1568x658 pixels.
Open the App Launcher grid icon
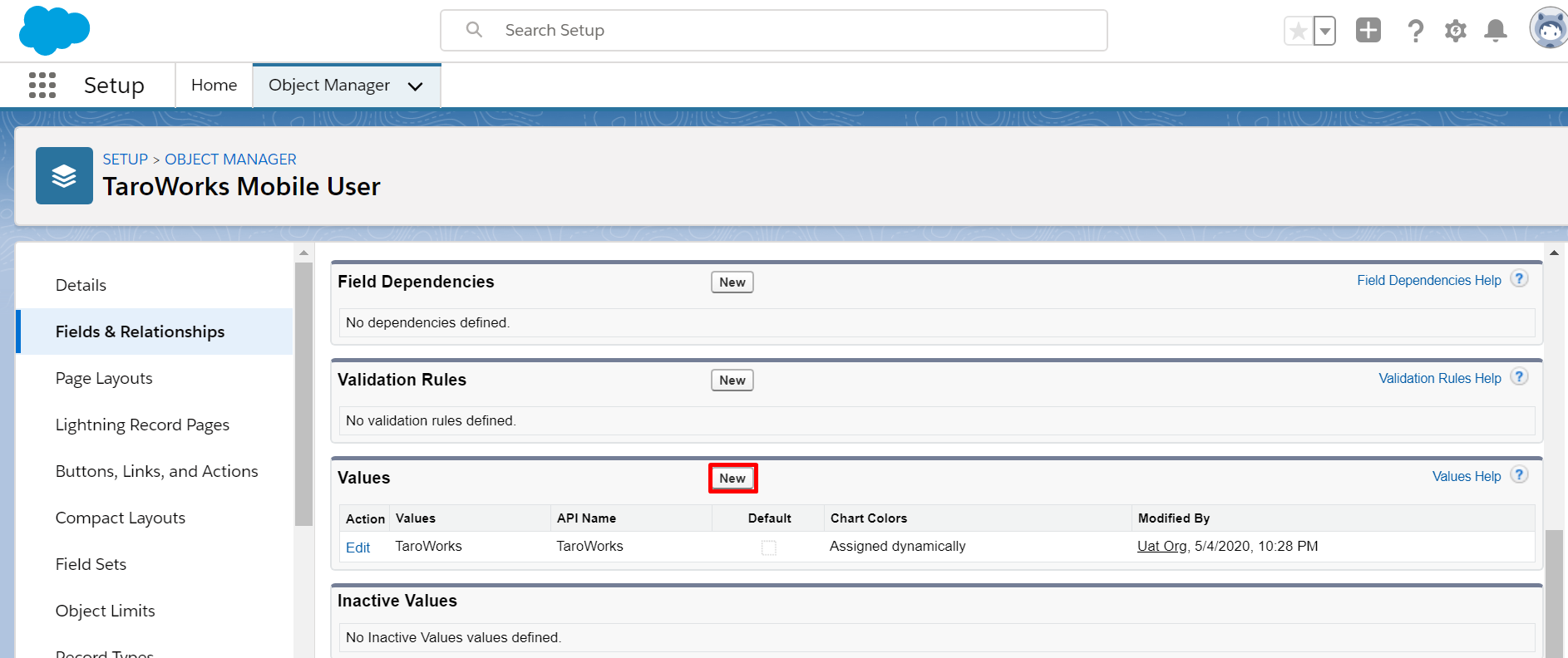tap(42, 85)
